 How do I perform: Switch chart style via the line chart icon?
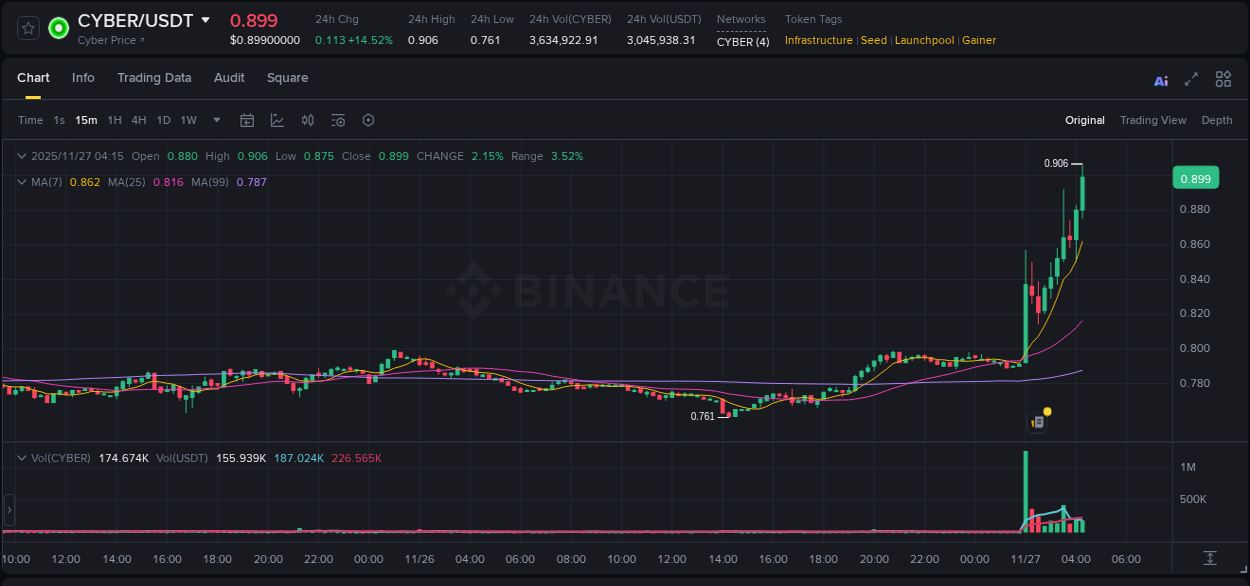pos(277,120)
